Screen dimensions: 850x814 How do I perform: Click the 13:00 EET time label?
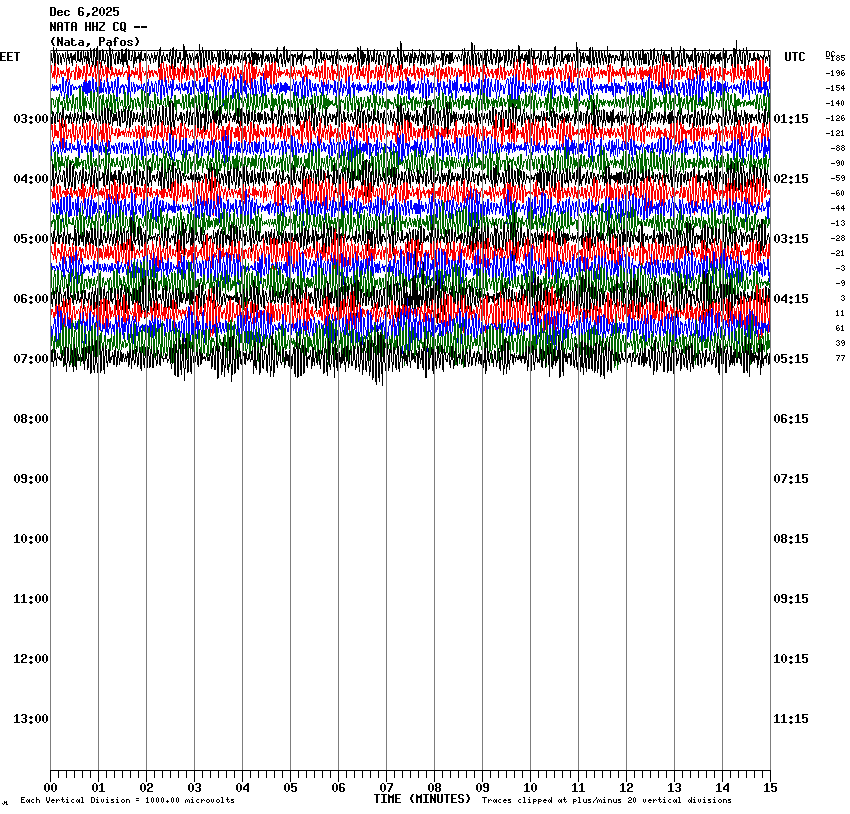30,719
